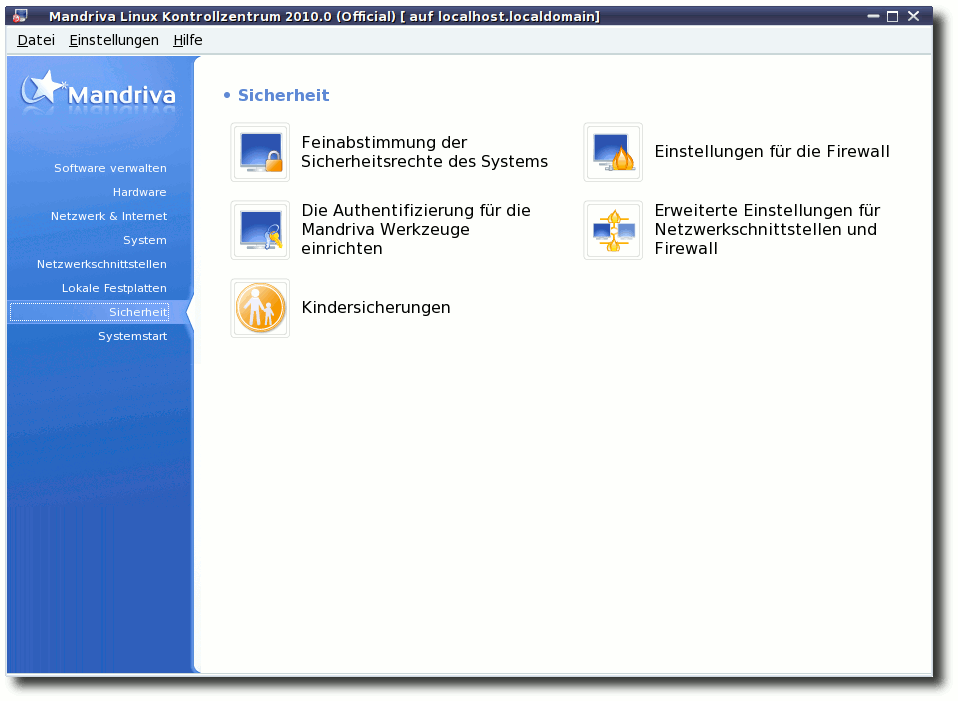The height and width of the screenshot is (701, 958).
Task: Click the Mandriva star logo
Action: (x=98, y=92)
